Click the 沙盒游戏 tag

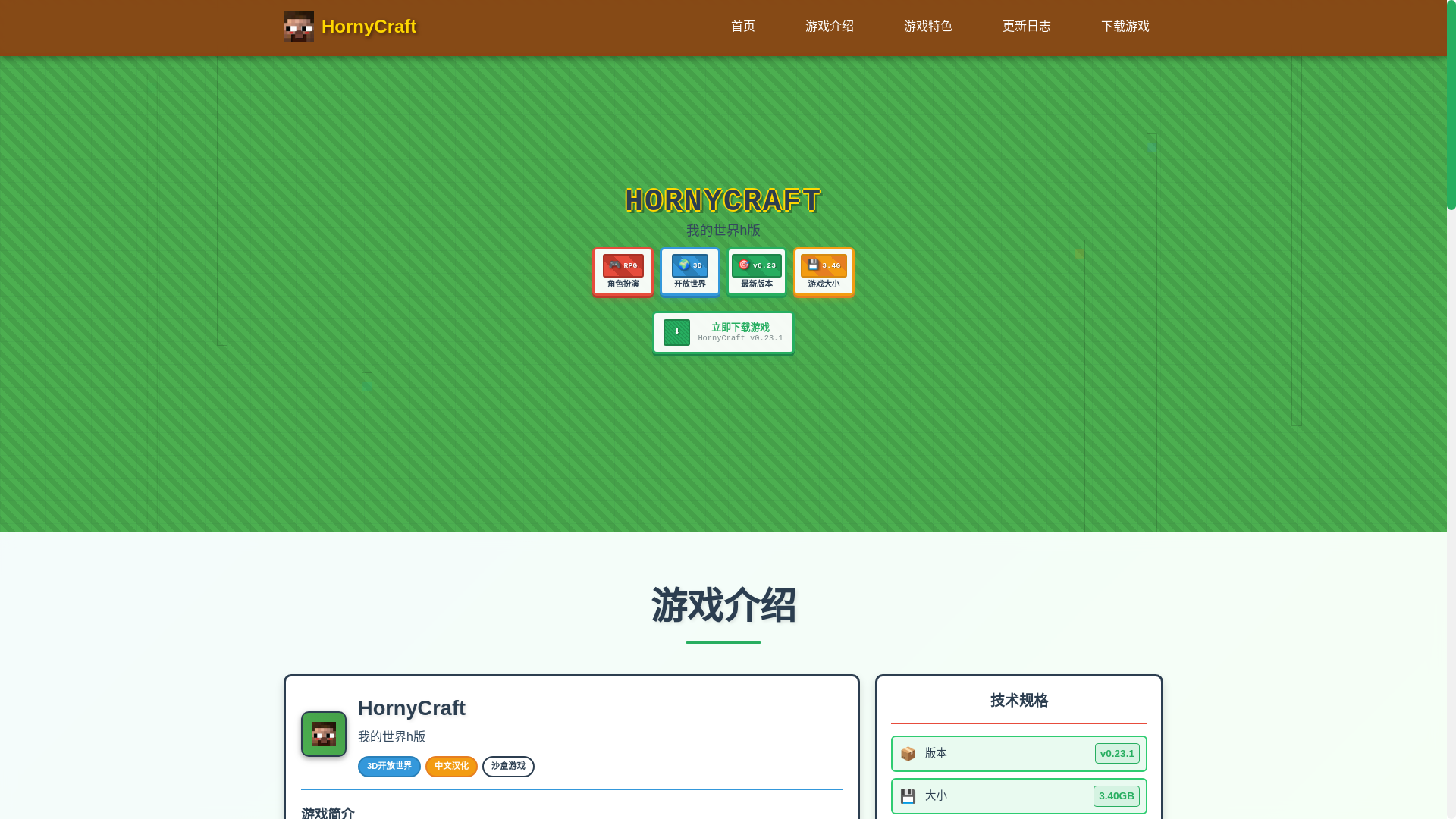pyautogui.click(x=508, y=767)
